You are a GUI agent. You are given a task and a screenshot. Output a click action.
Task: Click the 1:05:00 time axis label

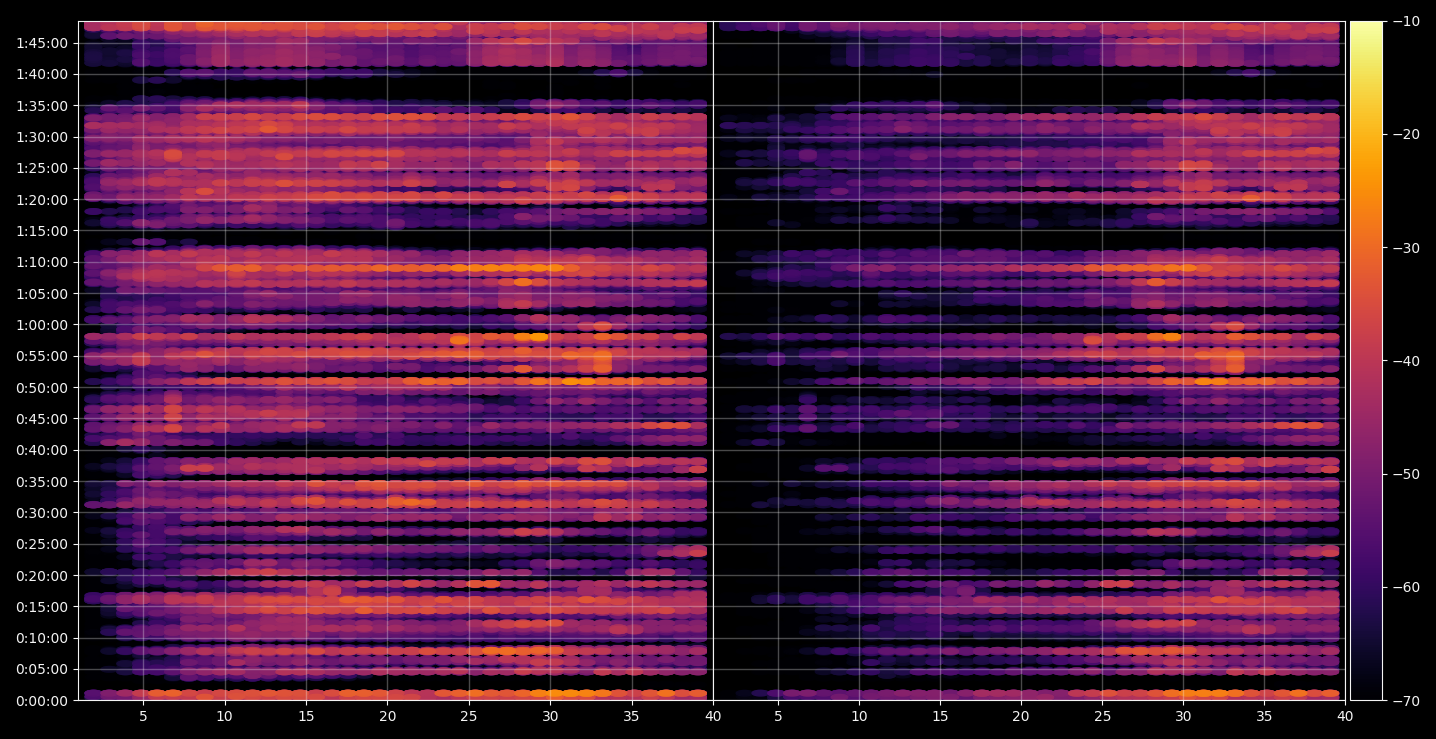[x=42, y=294]
